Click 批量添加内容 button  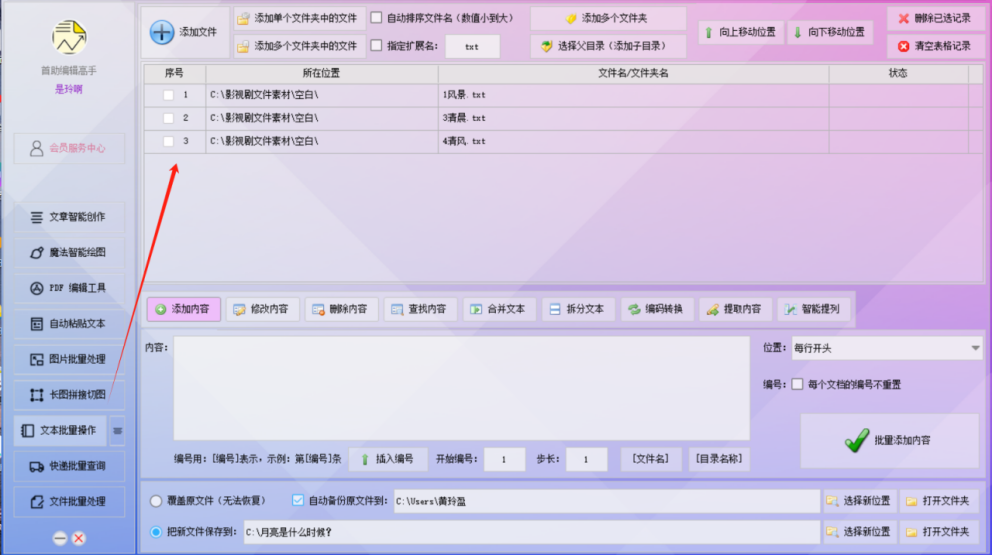coord(890,441)
